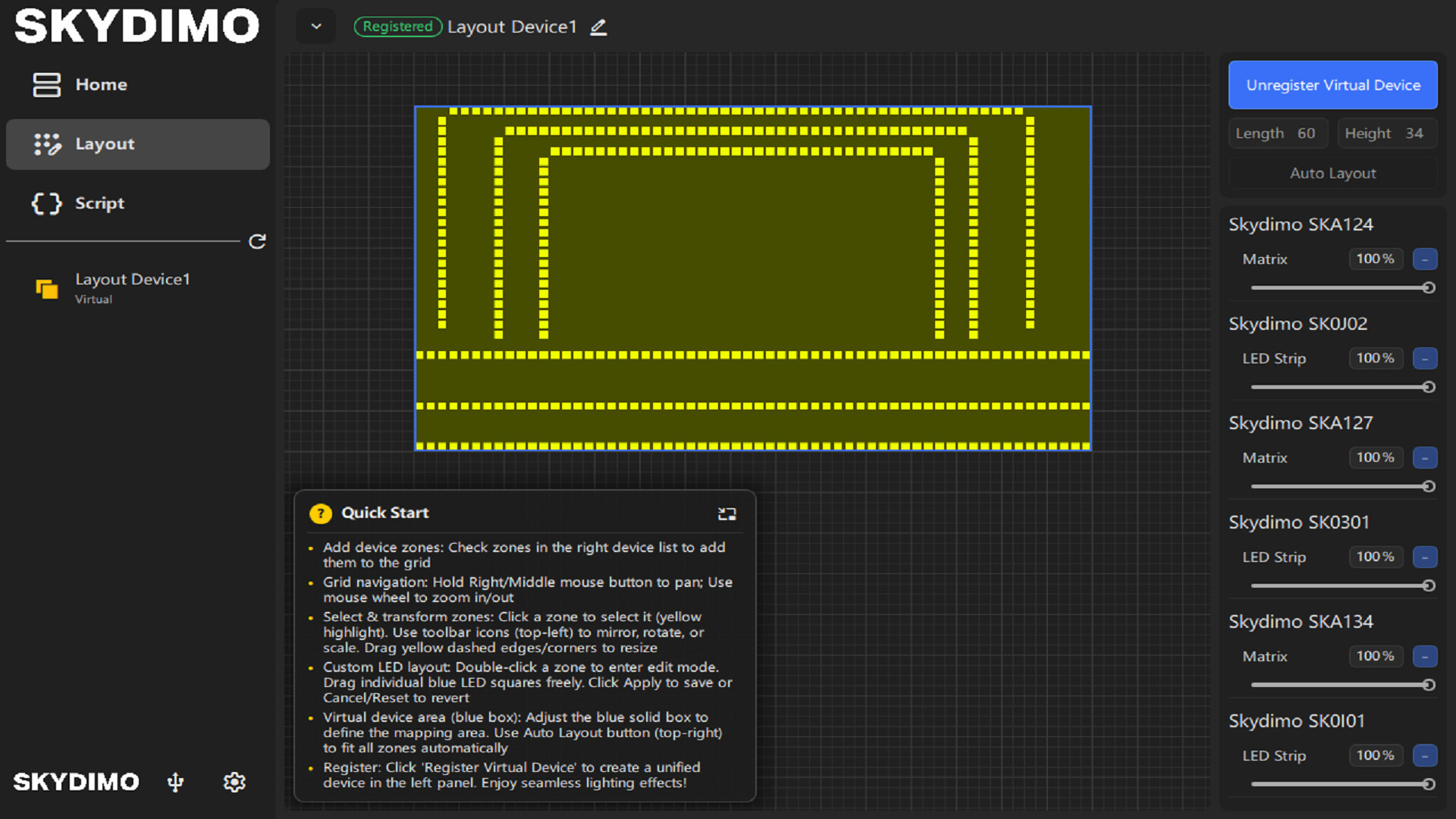Screen dimensions: 1456x819
Task: Toggle off the SK0J02 LED Strip
Action: [1426, 358]
